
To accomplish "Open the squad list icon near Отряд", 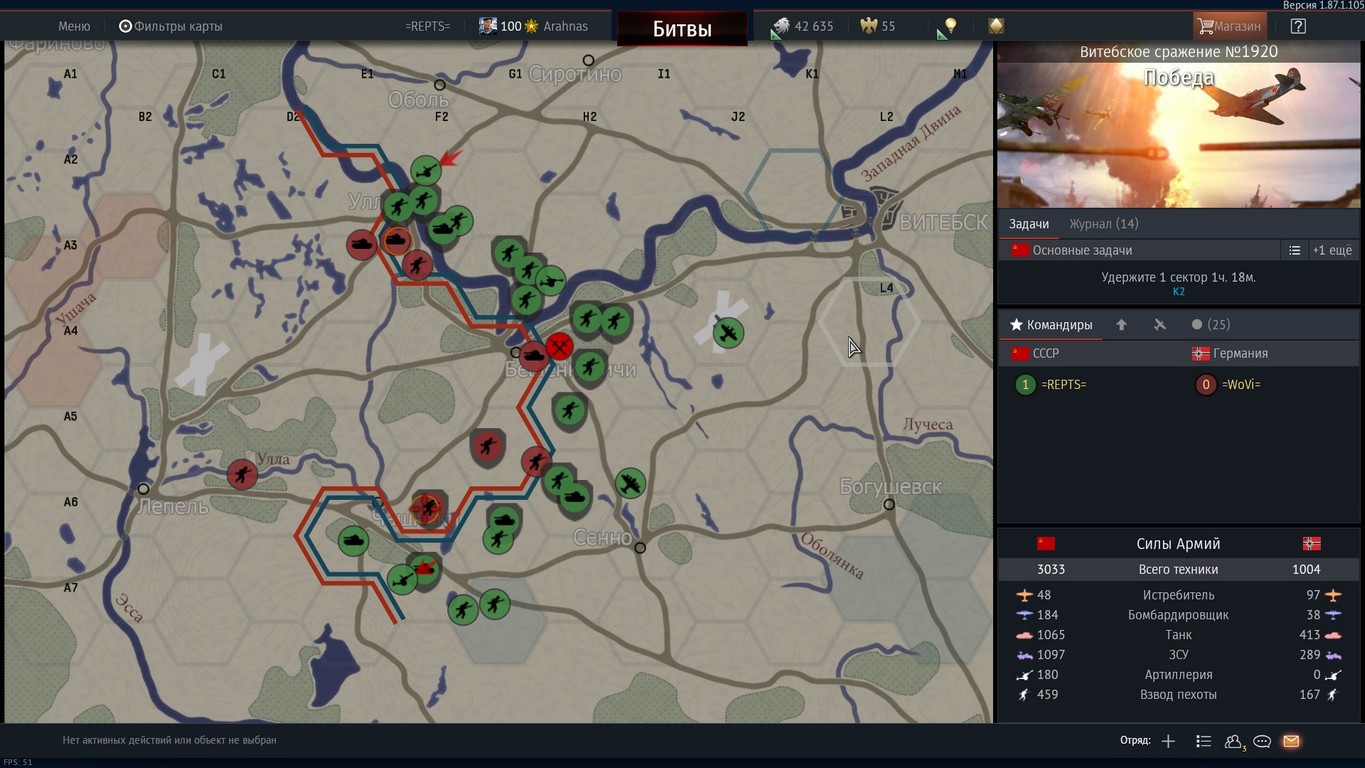I will (1203, 741).
